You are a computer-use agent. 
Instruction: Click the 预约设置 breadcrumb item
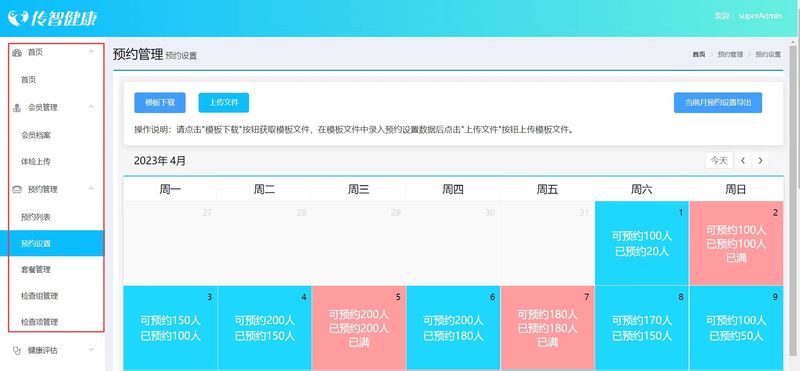point(768,54)
